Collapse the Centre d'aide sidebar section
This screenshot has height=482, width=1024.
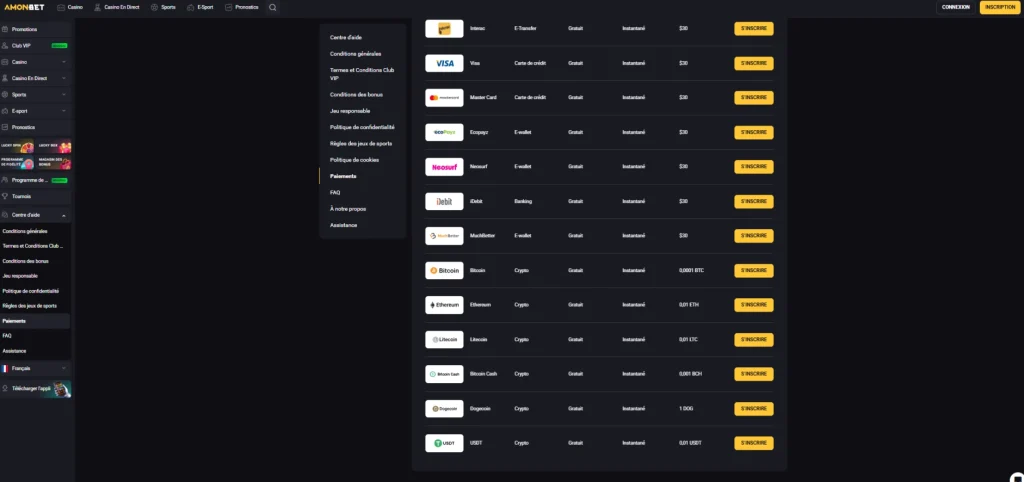[x=35, y=215]
